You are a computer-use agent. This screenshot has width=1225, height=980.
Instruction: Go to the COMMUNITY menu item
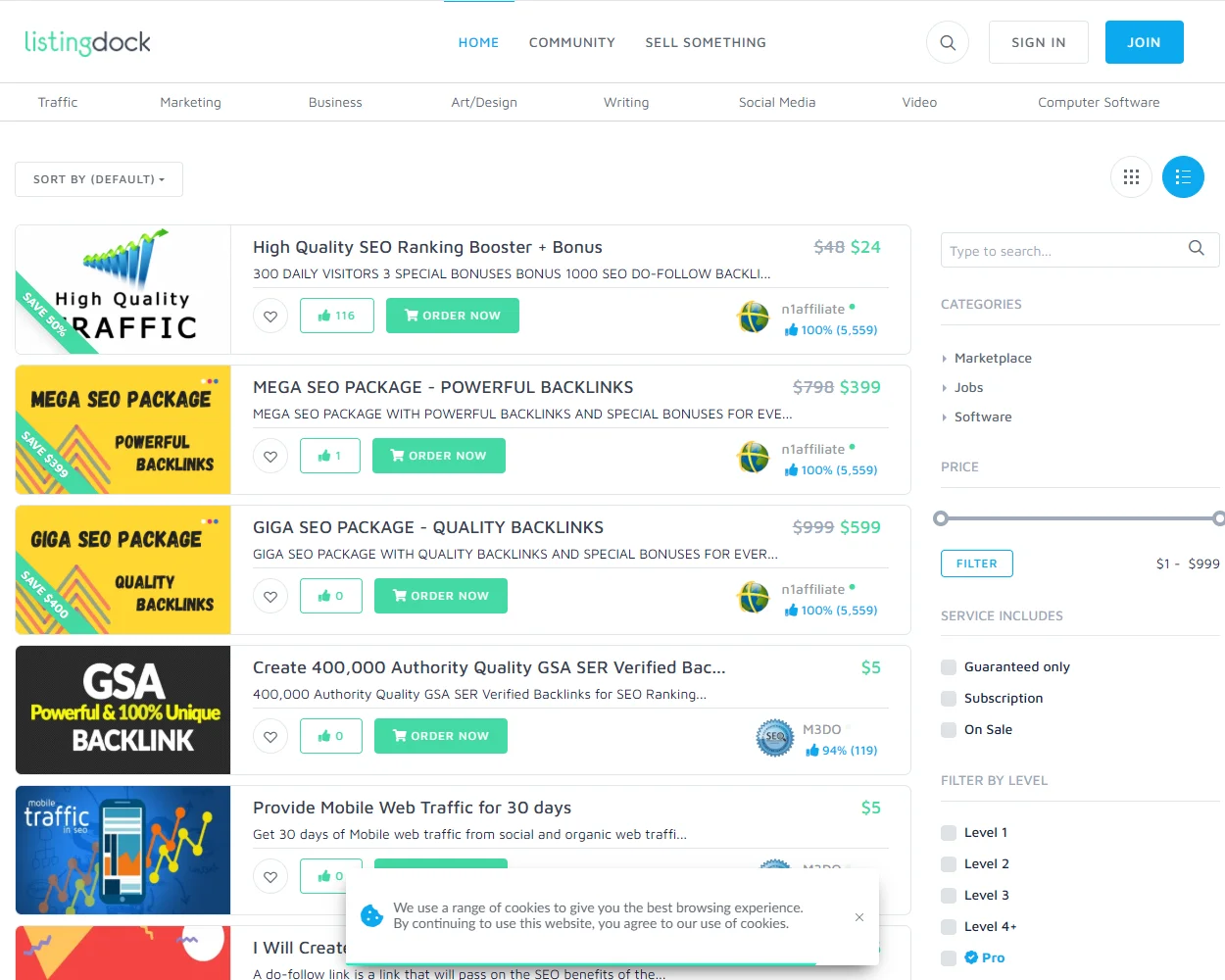click(x=571, y=42)
